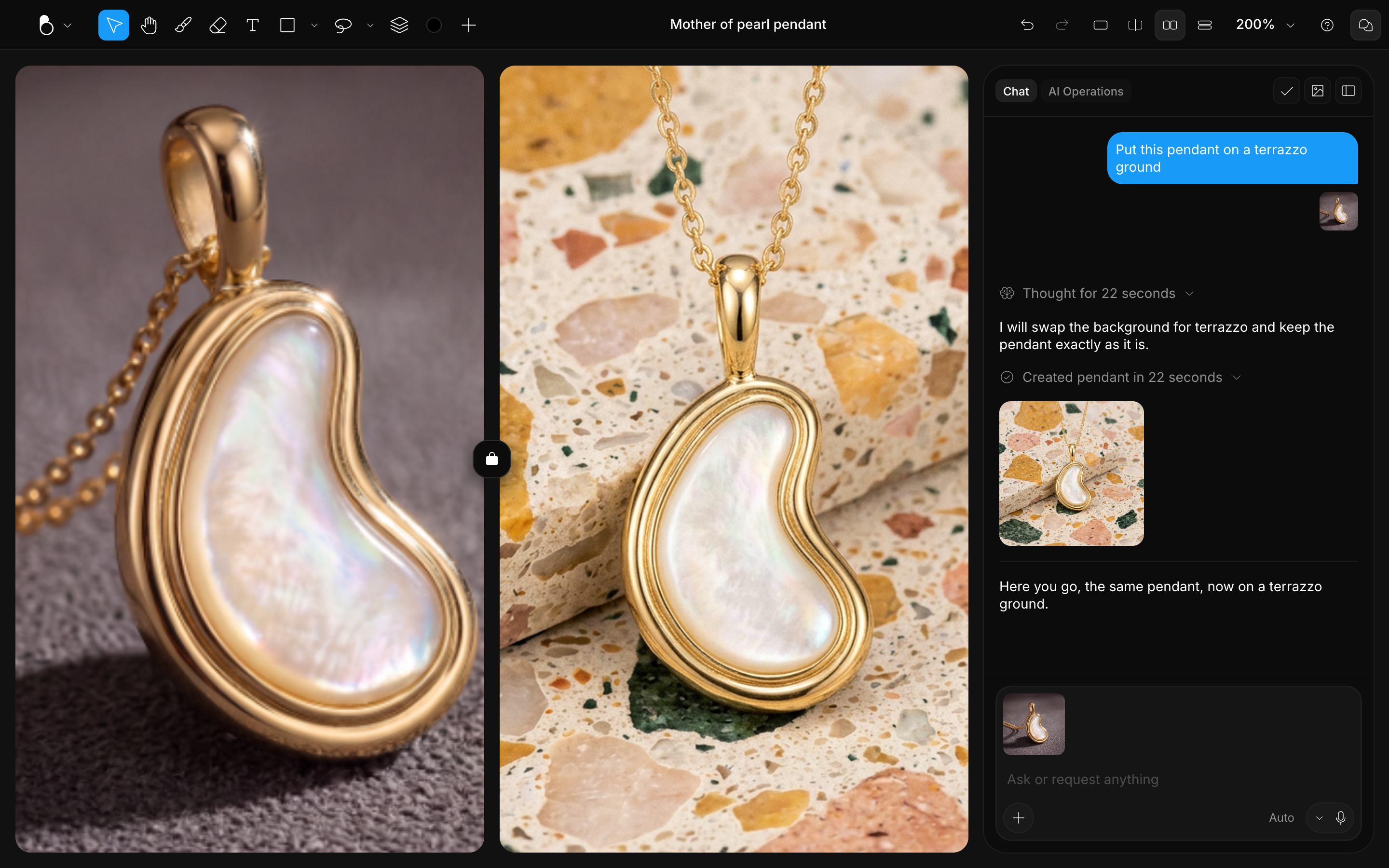
Task: Click the plus add icon in toolbar
Action: point(468,25)
